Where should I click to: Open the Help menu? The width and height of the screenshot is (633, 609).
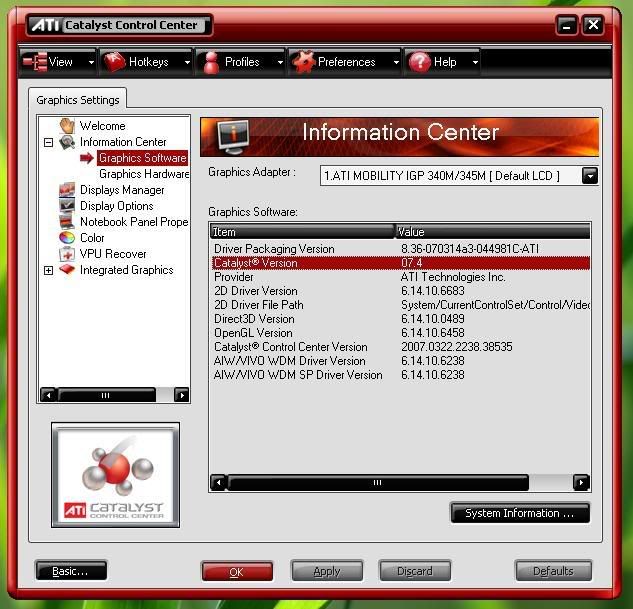[x=442, y=62]
